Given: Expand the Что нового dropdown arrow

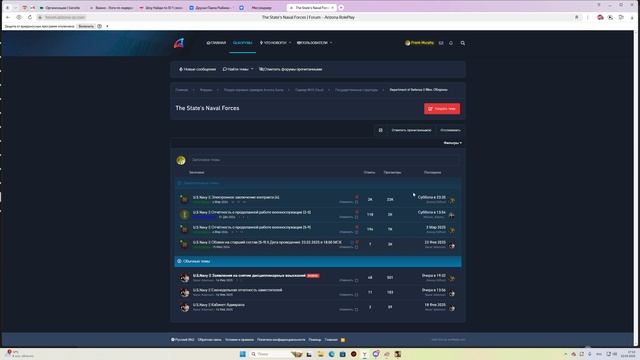Looking at the screenshot, I should 290,43.
